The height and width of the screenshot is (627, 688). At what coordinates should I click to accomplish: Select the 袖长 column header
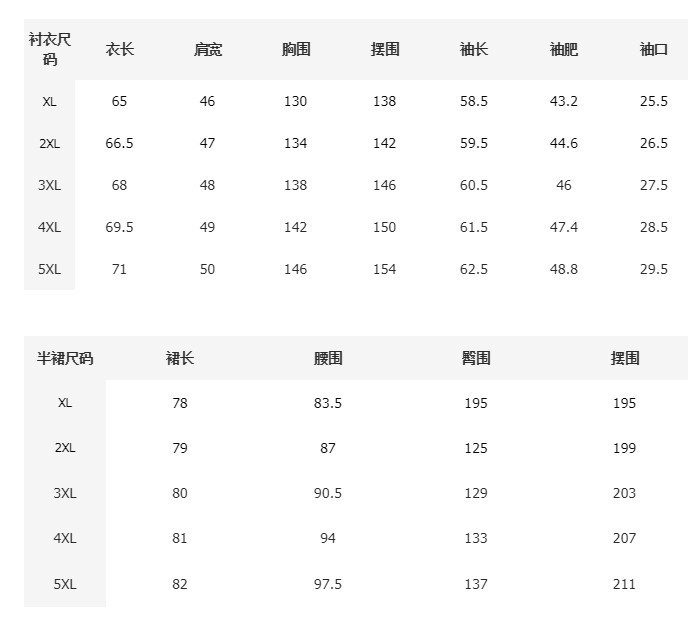tap(474, 50)
